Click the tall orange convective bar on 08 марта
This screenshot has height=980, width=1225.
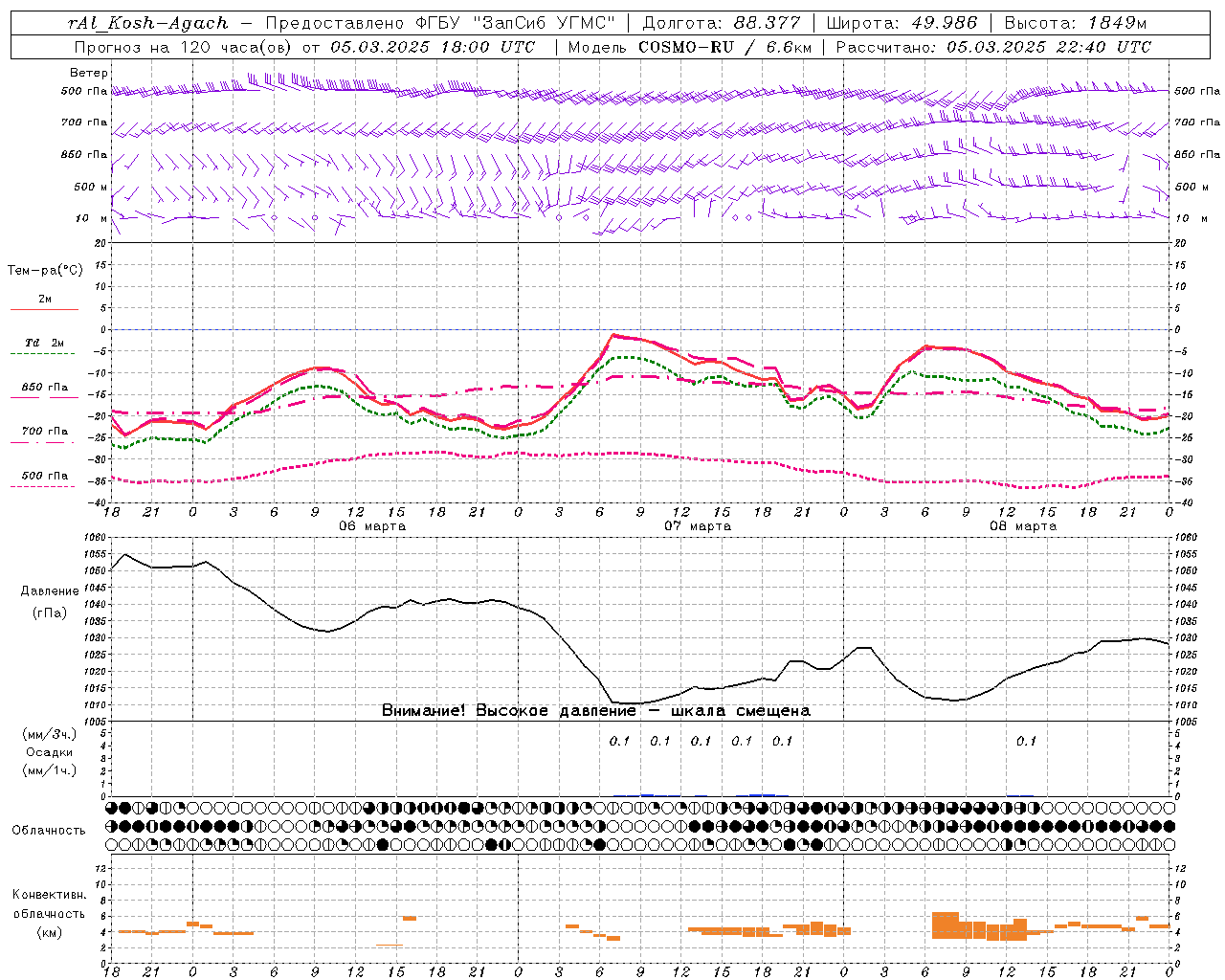[x=945, y=925]
